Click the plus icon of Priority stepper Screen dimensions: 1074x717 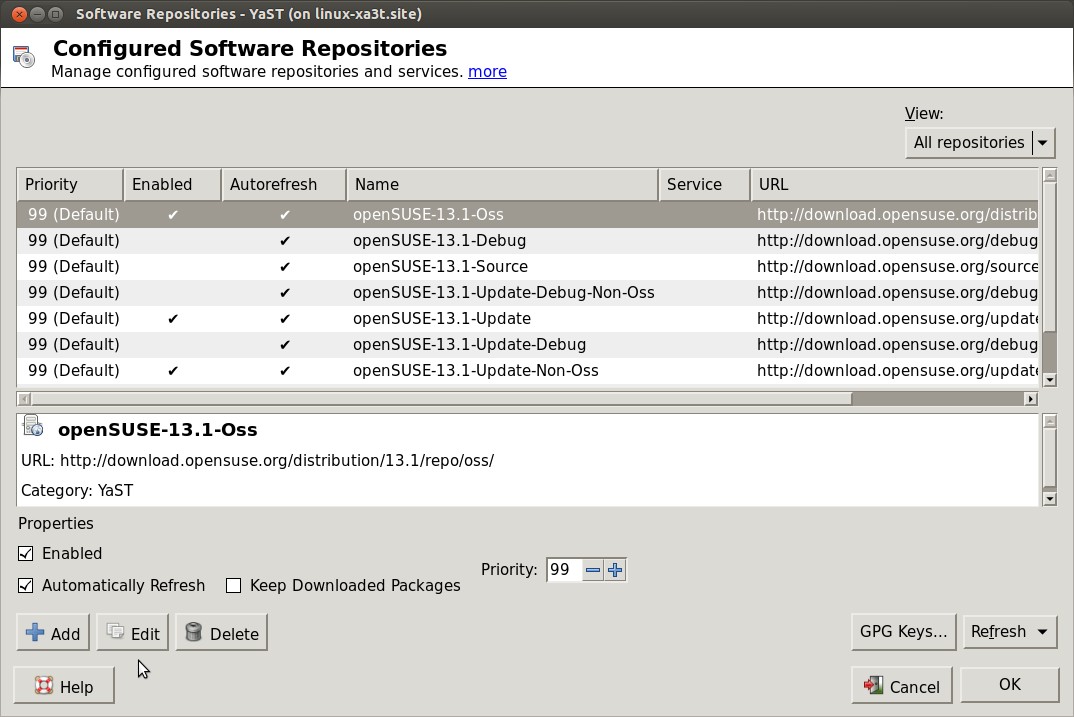point(615,570)
